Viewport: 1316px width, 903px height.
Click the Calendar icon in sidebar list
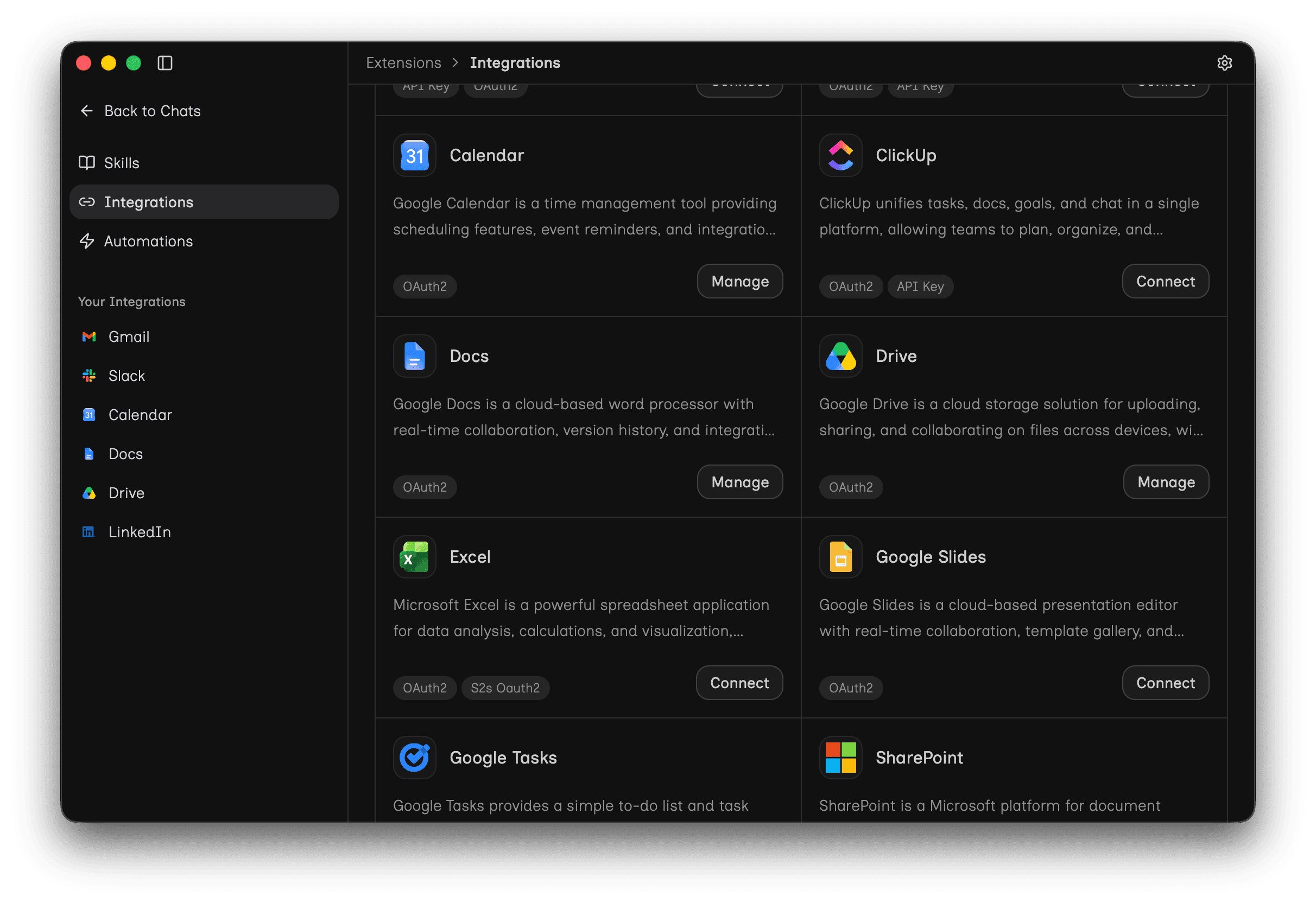point(89,415)
